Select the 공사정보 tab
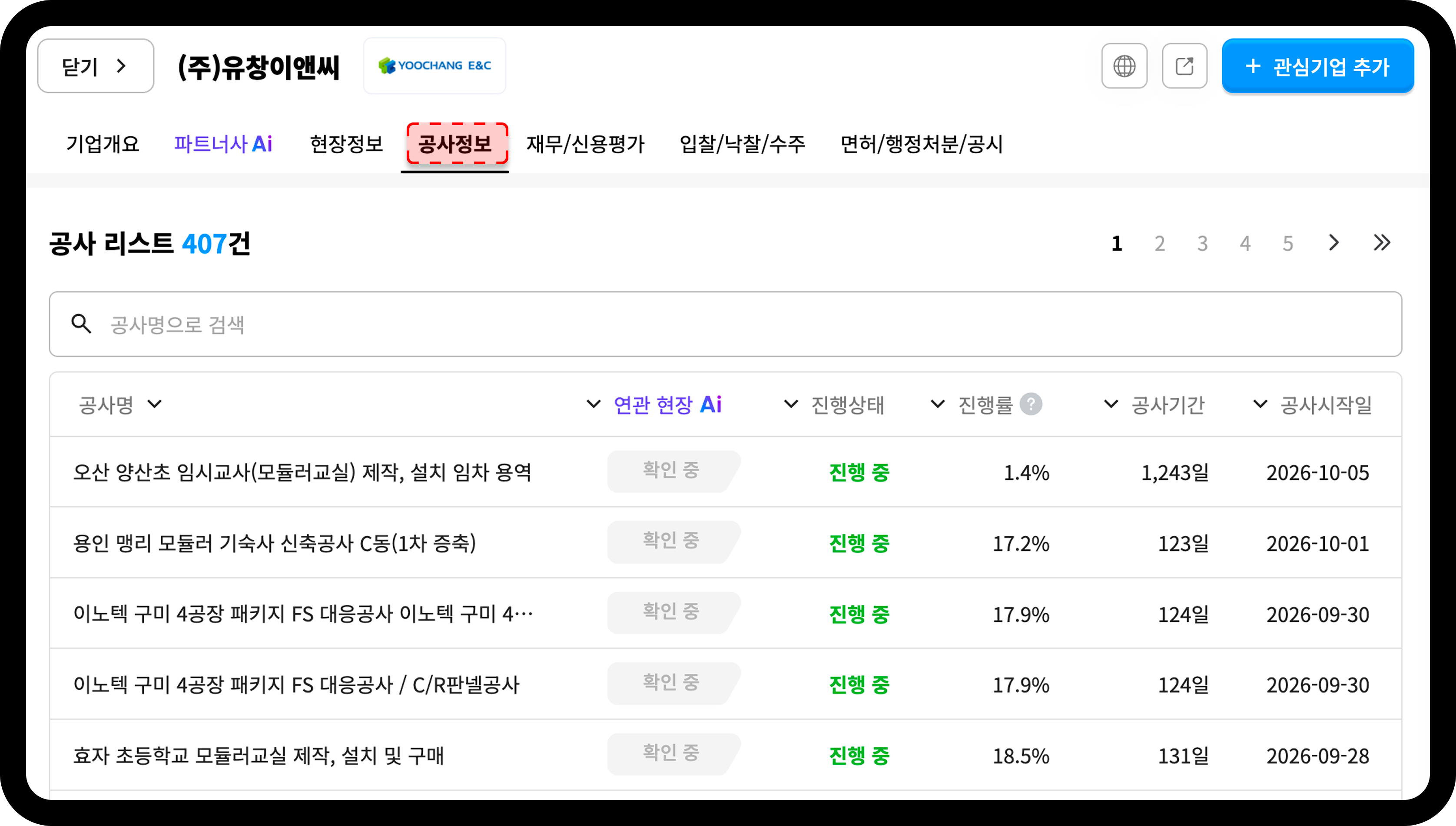 point(455,143)
